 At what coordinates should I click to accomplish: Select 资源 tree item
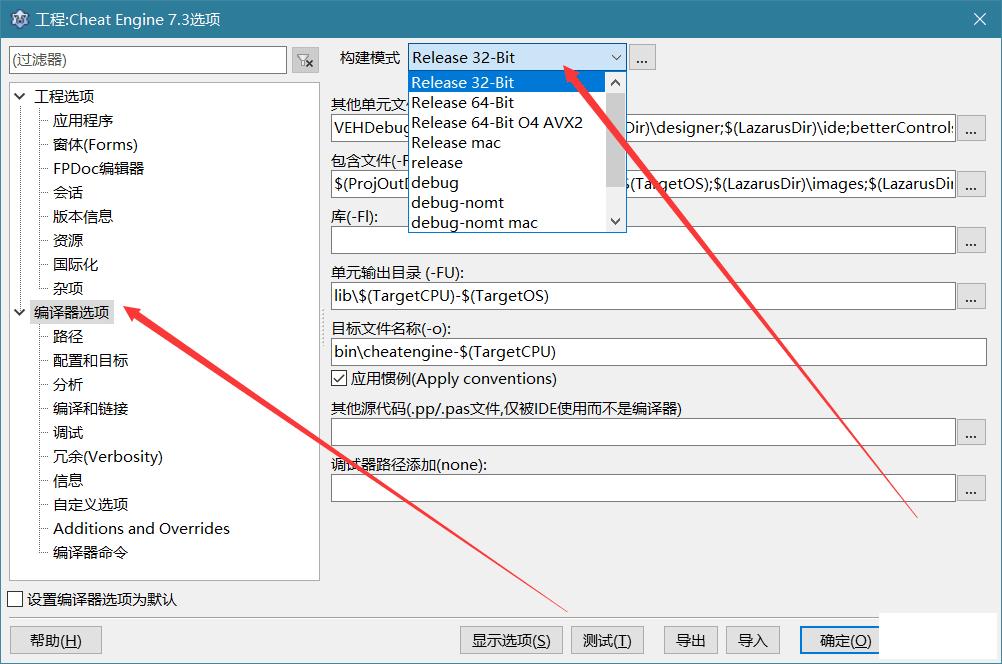68,241
